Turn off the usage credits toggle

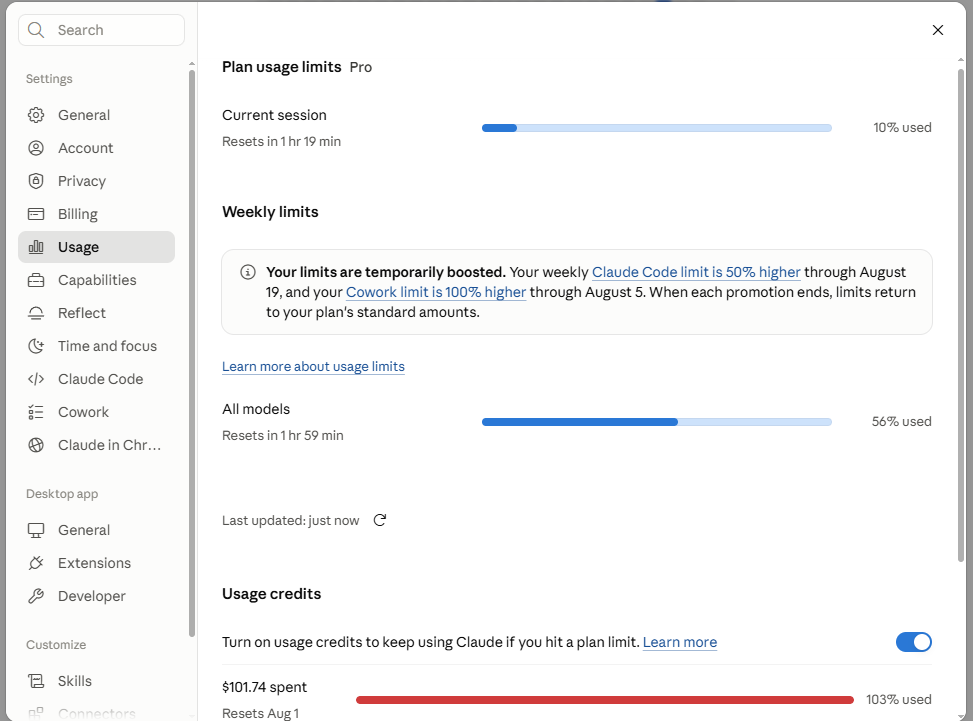click(x=913, y=642)
